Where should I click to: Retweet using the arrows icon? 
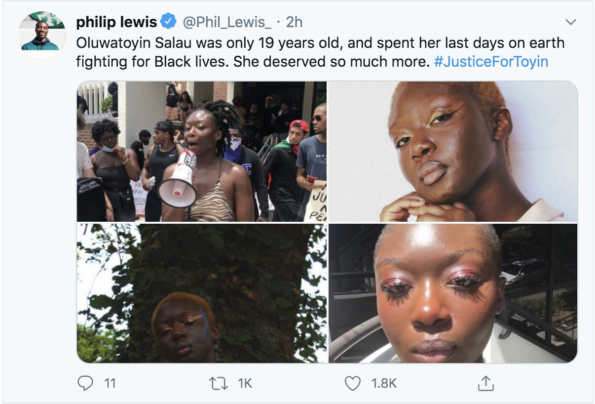pyautogui.click(x=219, y=384)
